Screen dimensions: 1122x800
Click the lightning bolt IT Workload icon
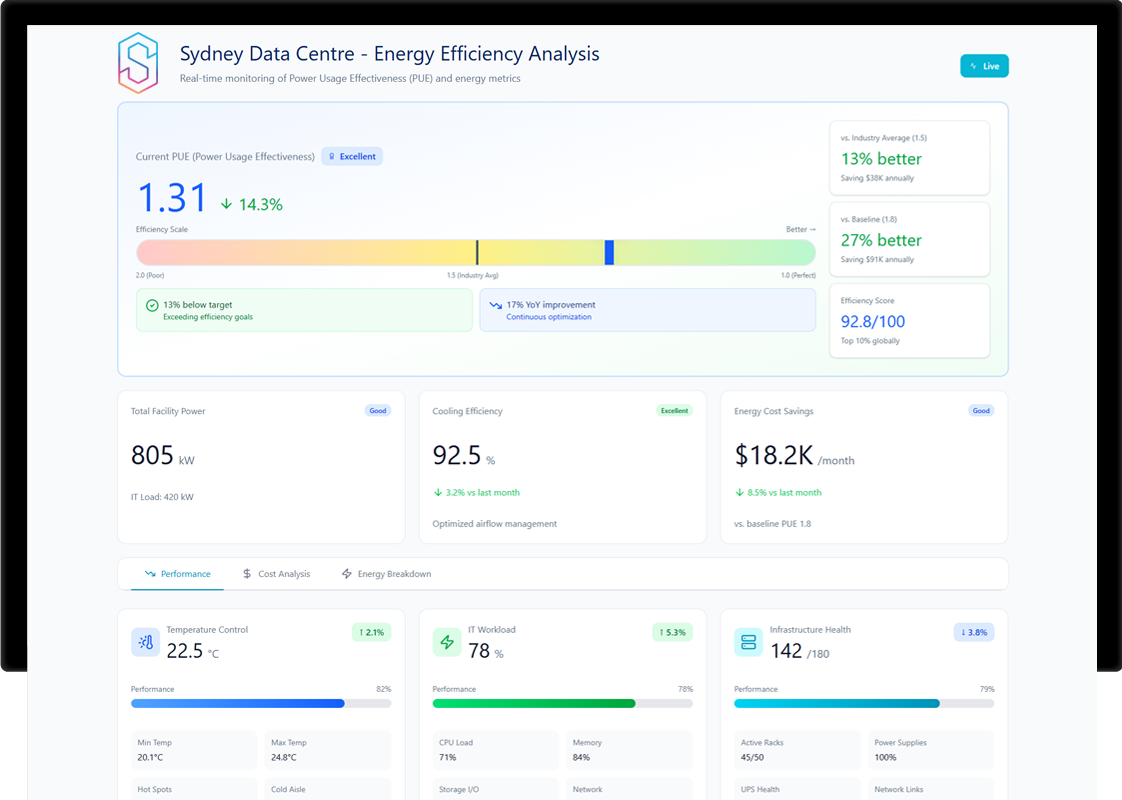[x=447, y=642]
